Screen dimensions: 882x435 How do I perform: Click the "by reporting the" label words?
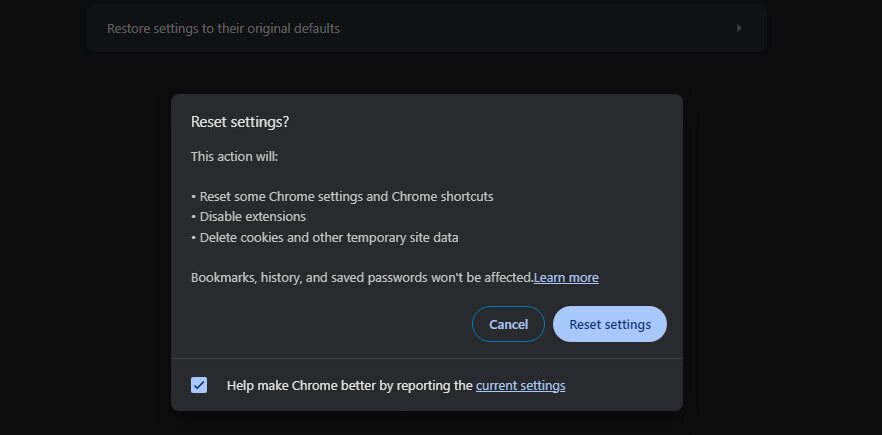426,385
